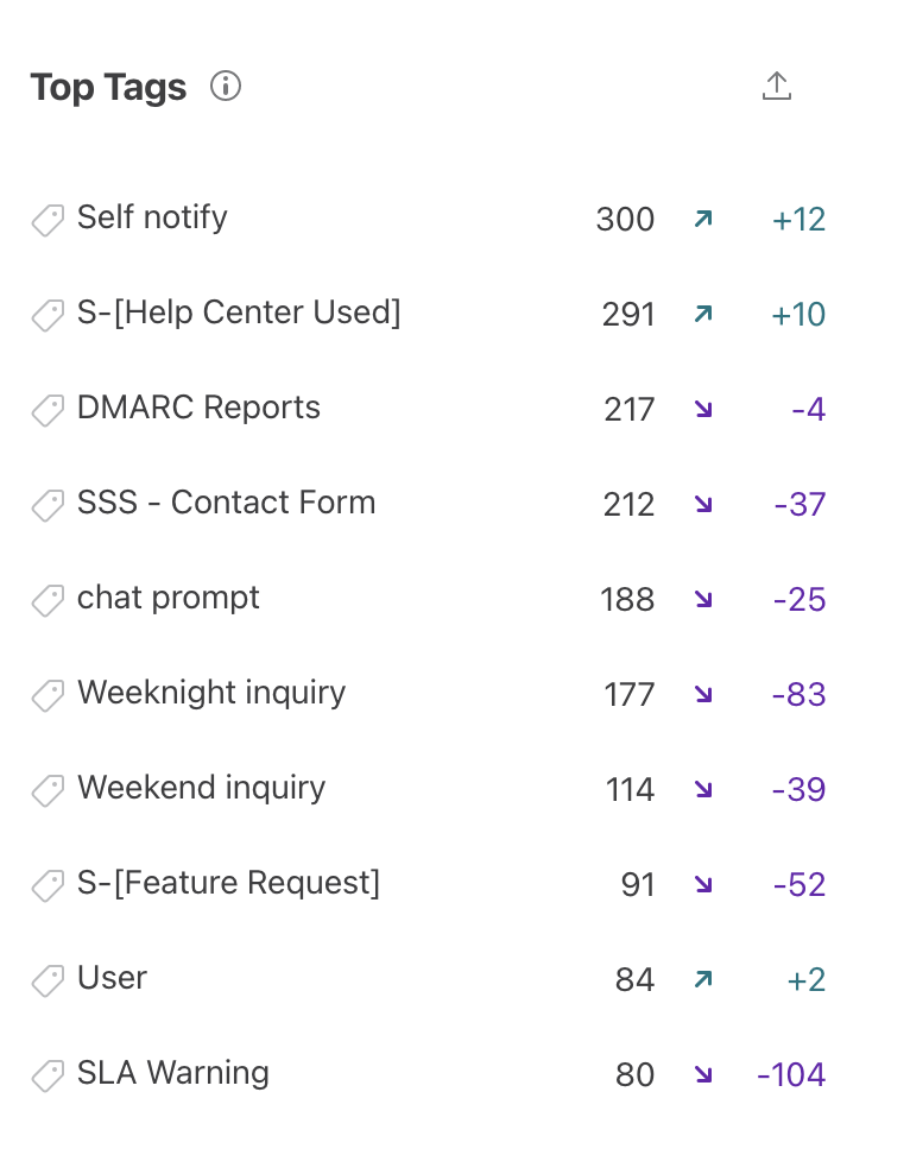Click the Top Tags info icon
This screenshot has height=1174, width=910.
[225, 86]
